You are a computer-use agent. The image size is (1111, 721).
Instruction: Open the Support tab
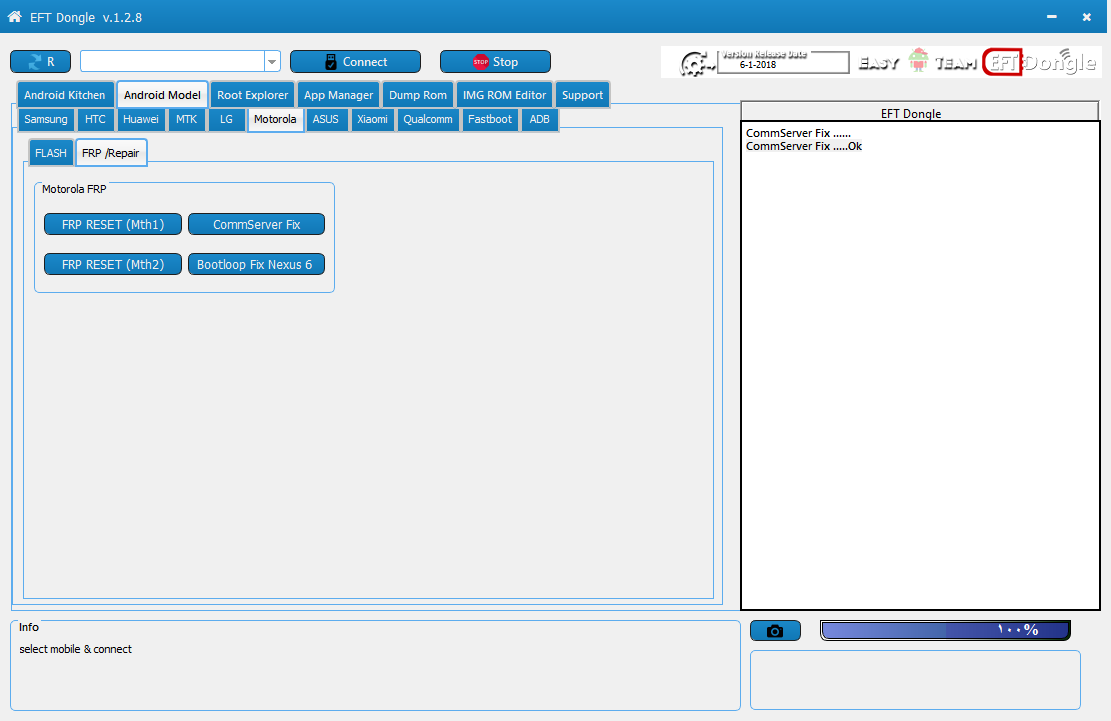click(x=582, y=95)
